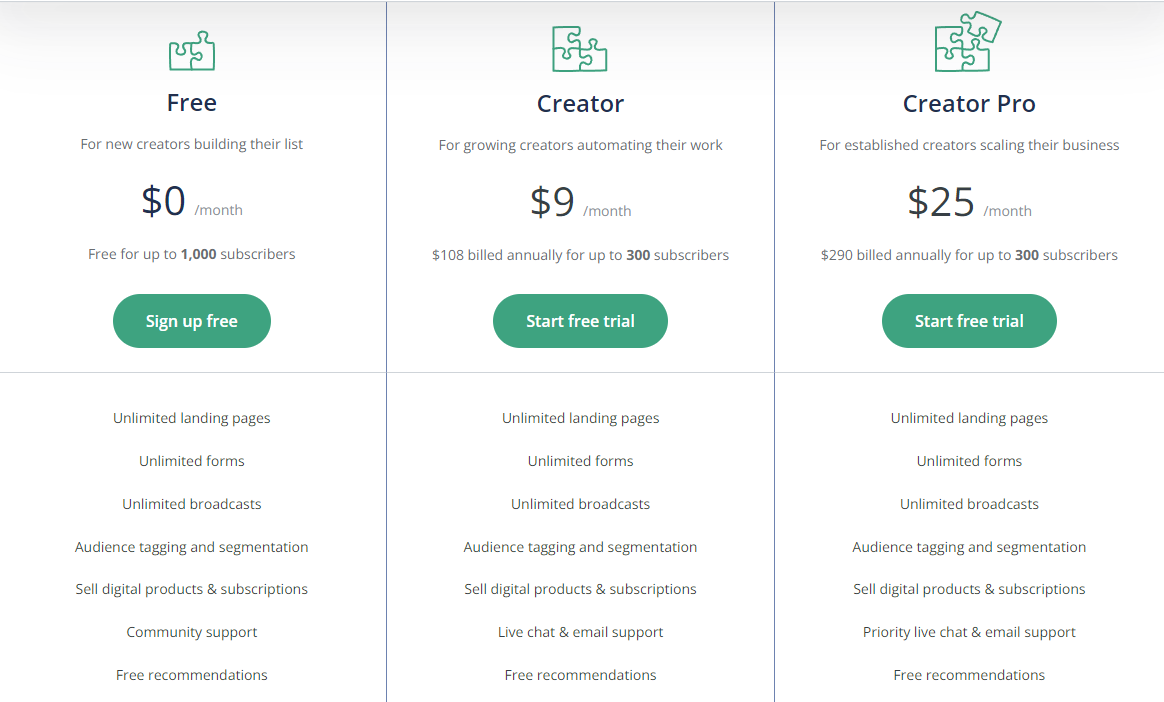Select the Free plan heading

tap(192, 102)
